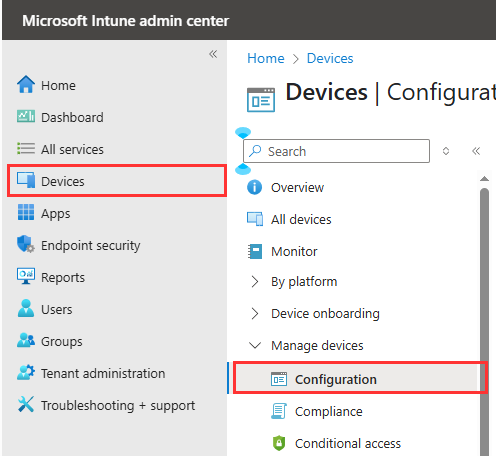The width and height of the screenshot is (496, 456).
Task: Open Tenant administration section
Action: pos(115,373)
